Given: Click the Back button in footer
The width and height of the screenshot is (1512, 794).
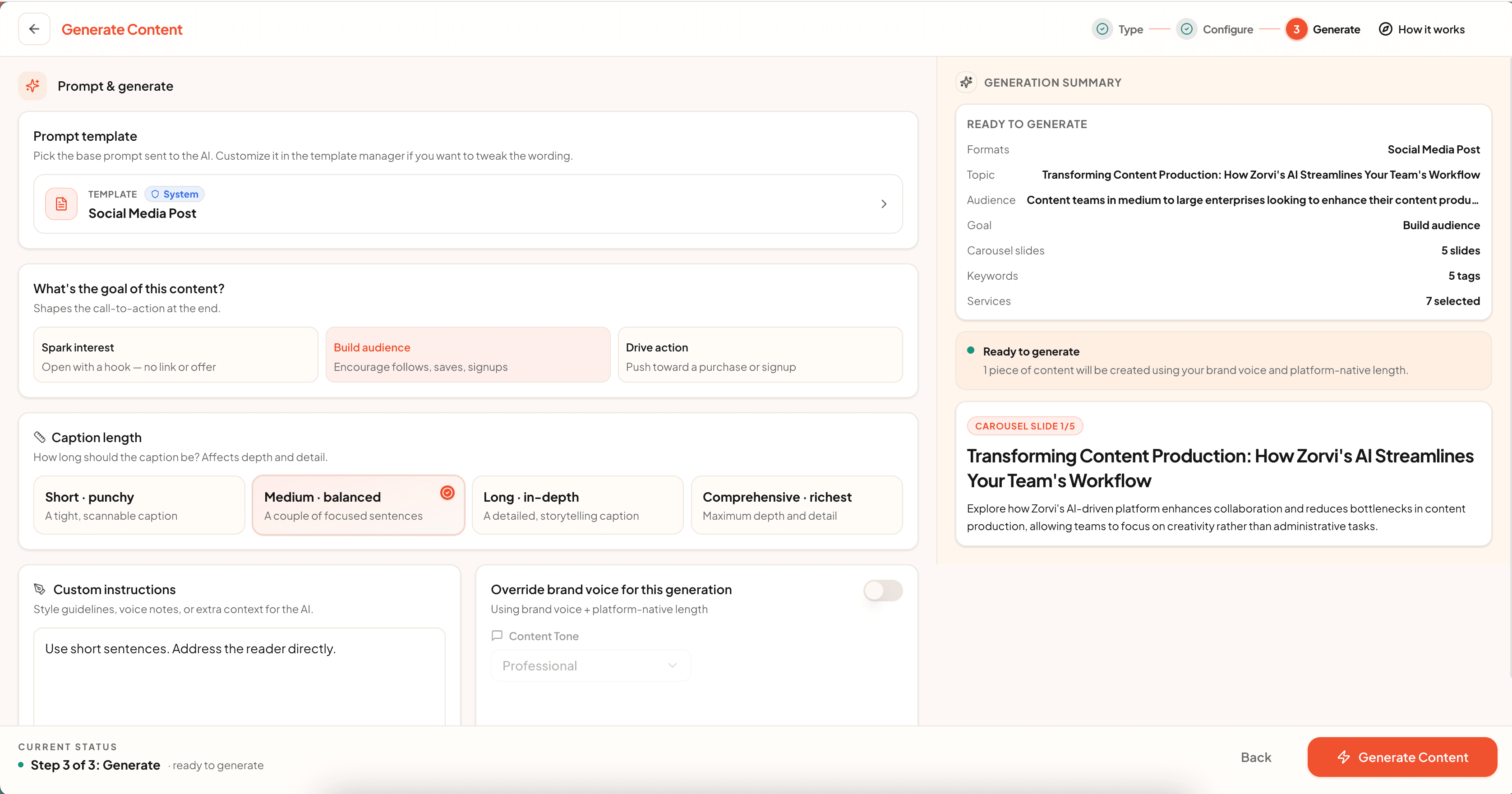Looking at the screenshot, I should click(1256, 757).
